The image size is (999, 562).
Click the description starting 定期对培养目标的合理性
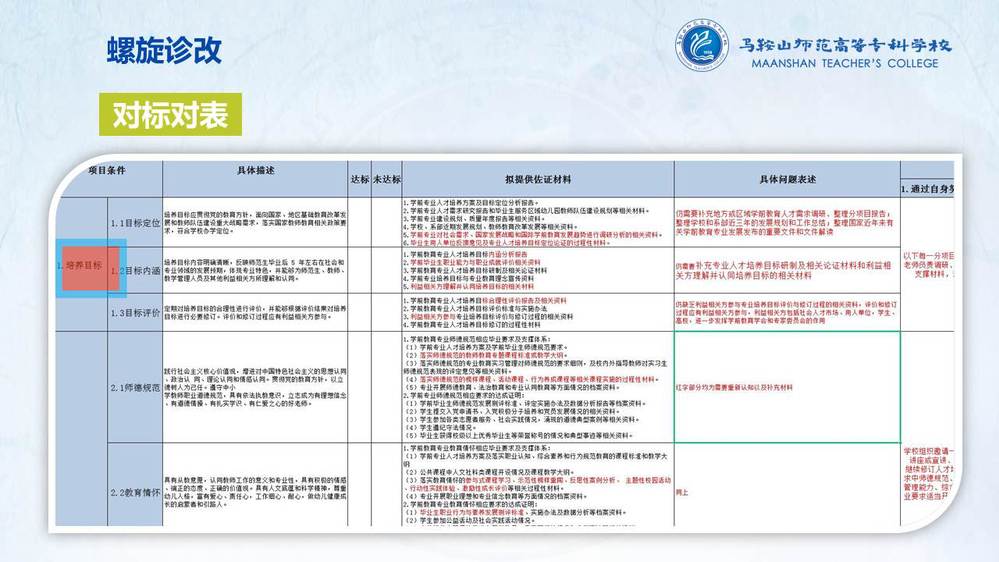tap(255, 312)
